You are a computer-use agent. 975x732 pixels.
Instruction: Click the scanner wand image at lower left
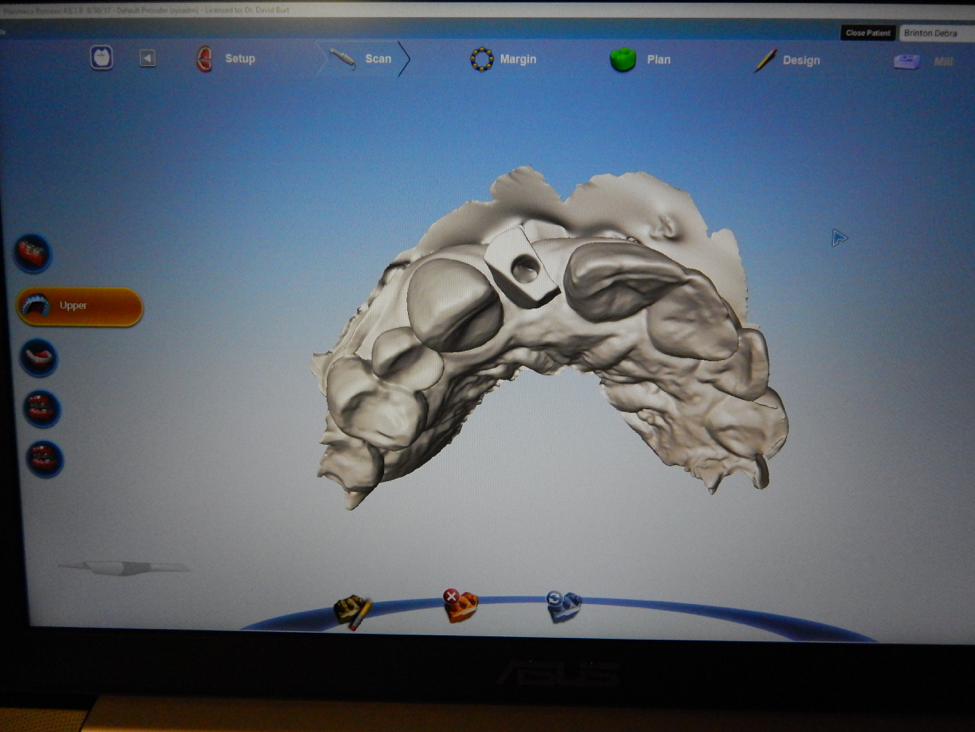coord(123,567)
